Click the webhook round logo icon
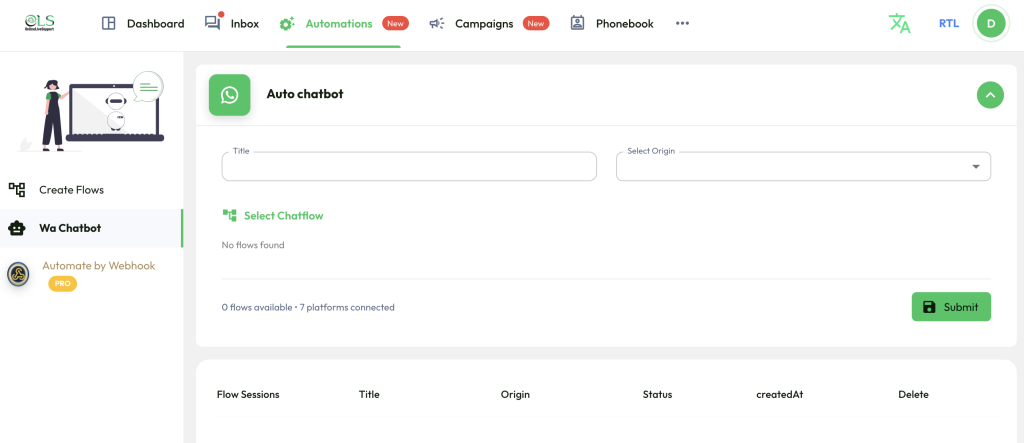 (x=18, y=274)
